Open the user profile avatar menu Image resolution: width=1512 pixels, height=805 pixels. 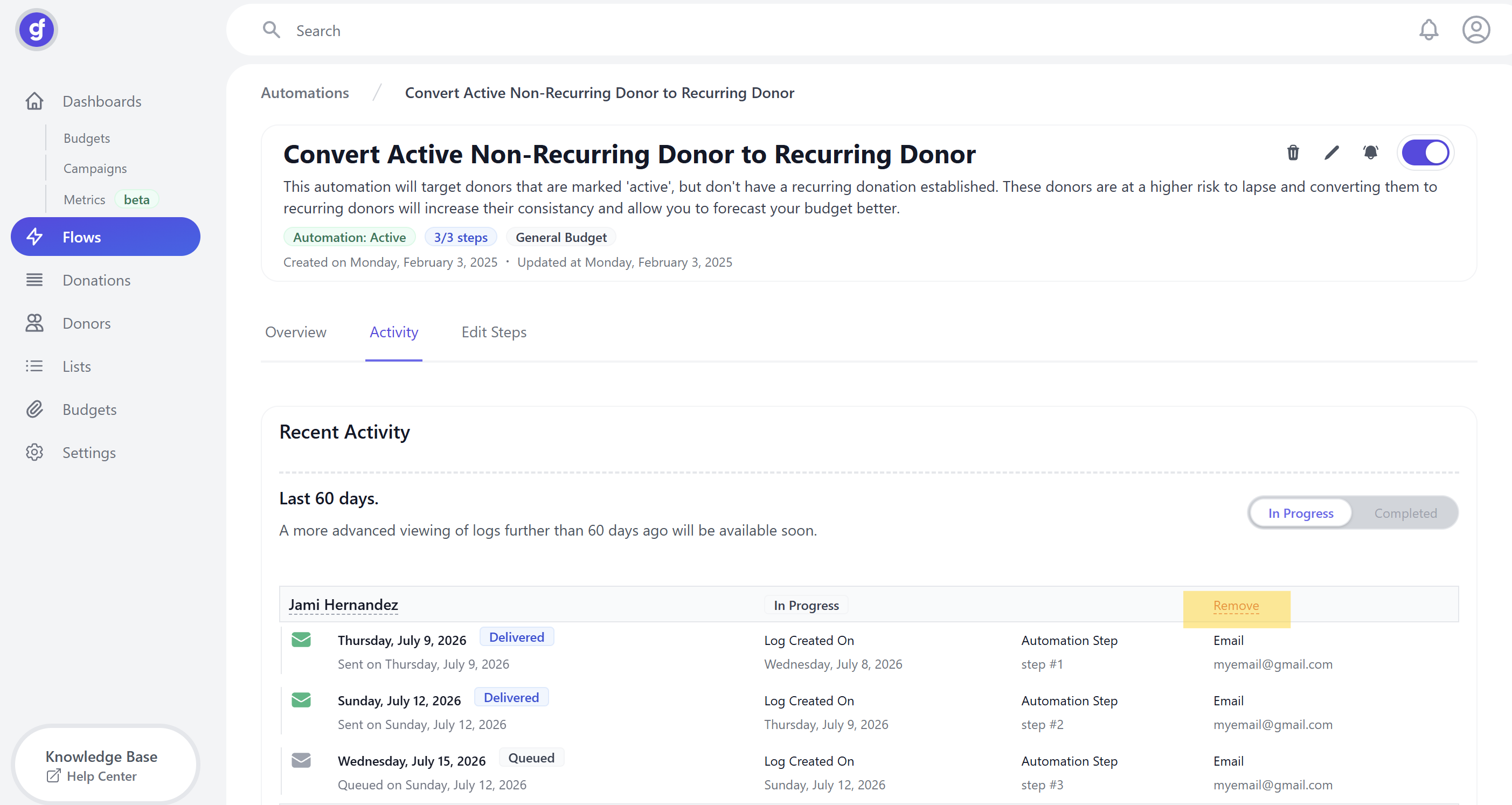[x=1475, y=30]
